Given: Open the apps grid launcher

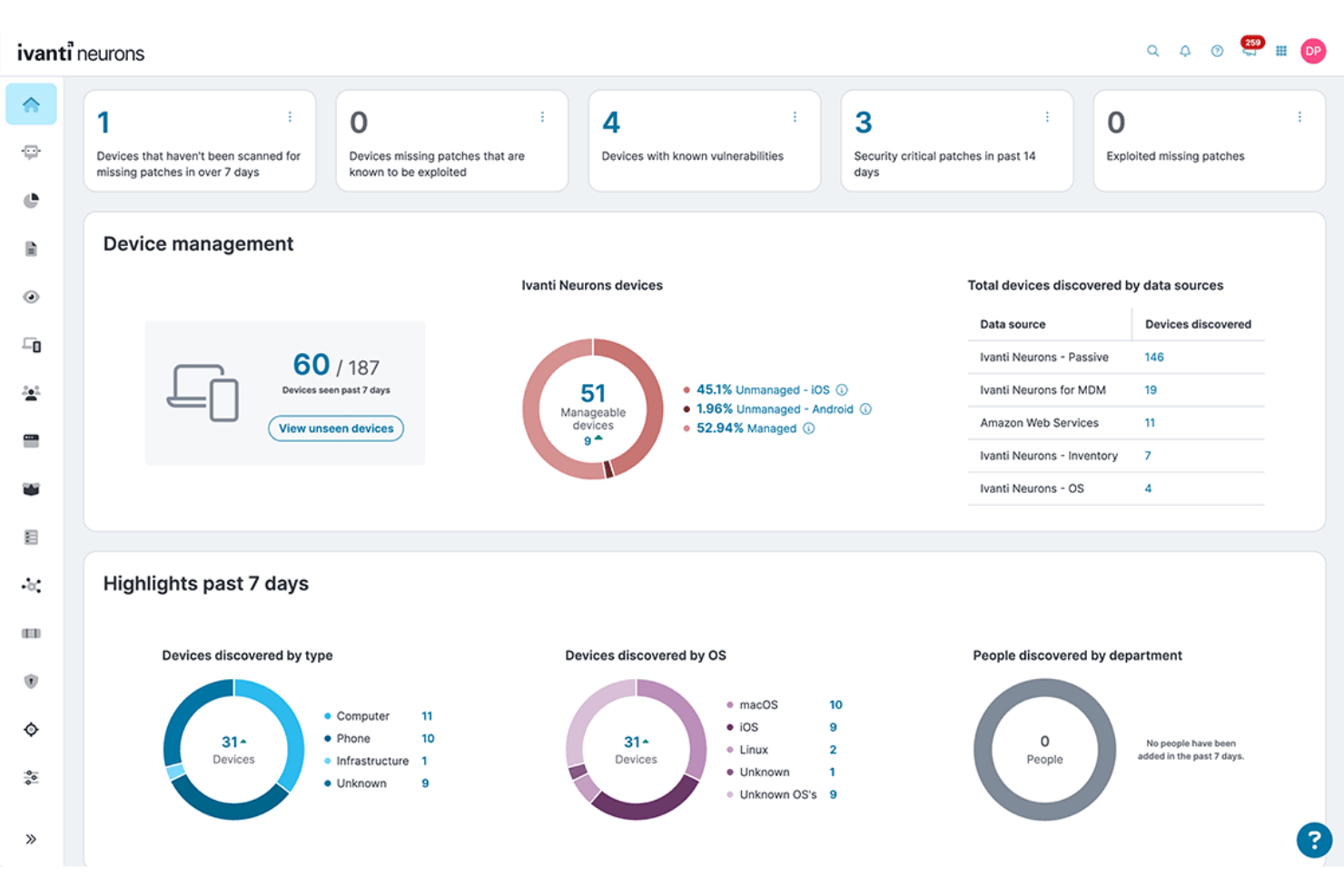Looking at the screenshot, I should pyautogui.click(x=1281, y=51).
